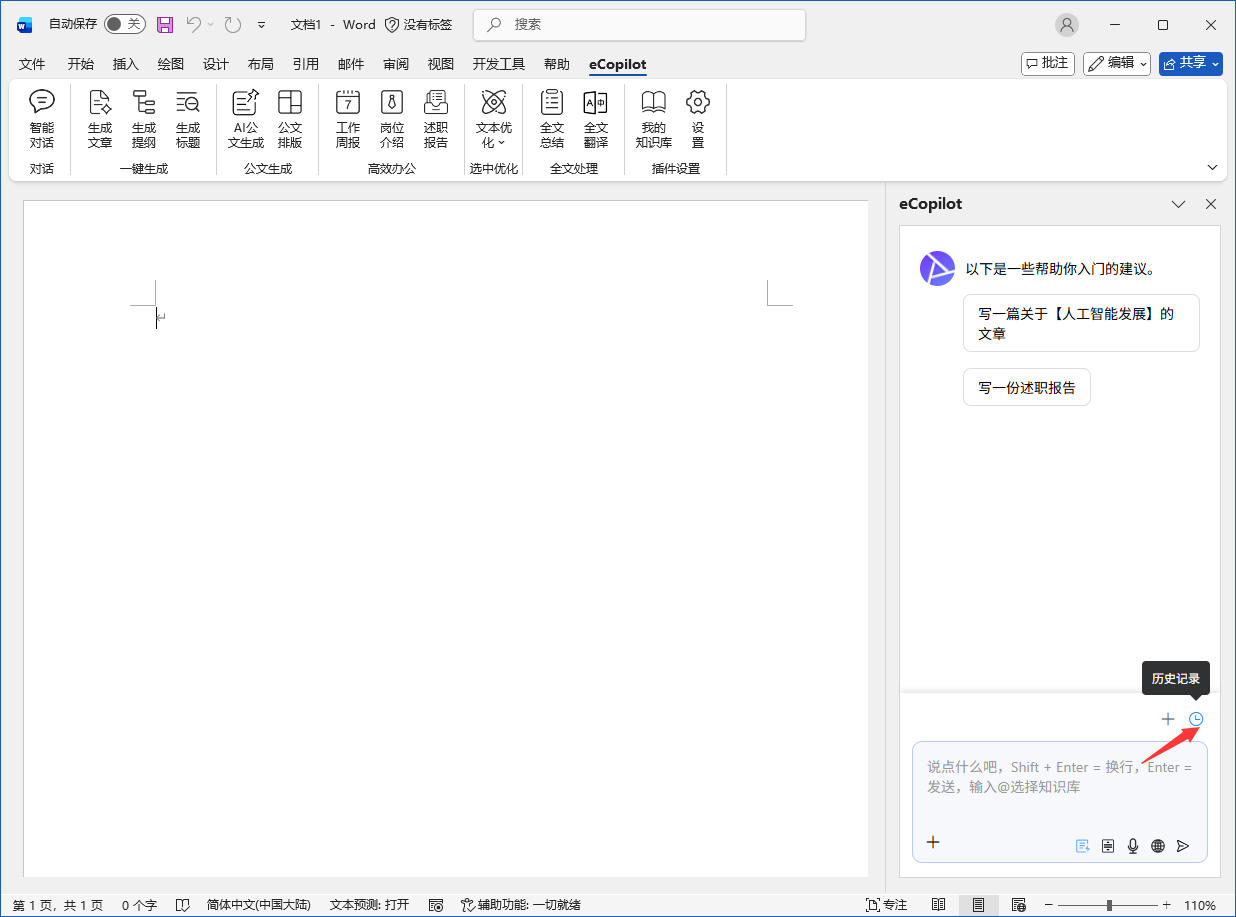This screenshot has width=1236, height=917.
Task: Click the zoom slider in status bar
Action: point(1109,905)
